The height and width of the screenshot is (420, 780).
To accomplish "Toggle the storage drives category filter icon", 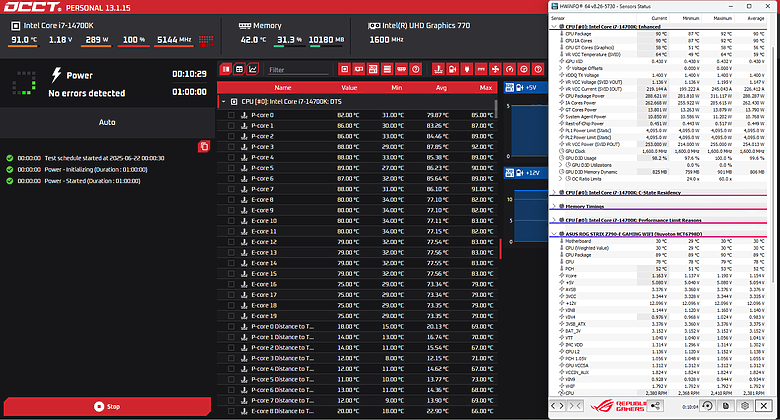I will point(387,69).
